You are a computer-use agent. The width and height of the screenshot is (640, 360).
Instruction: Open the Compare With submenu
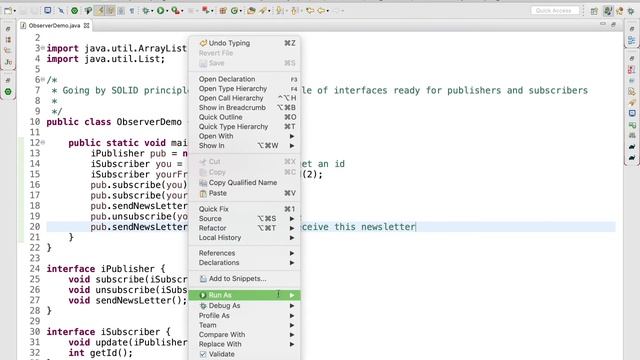point(244,334)
